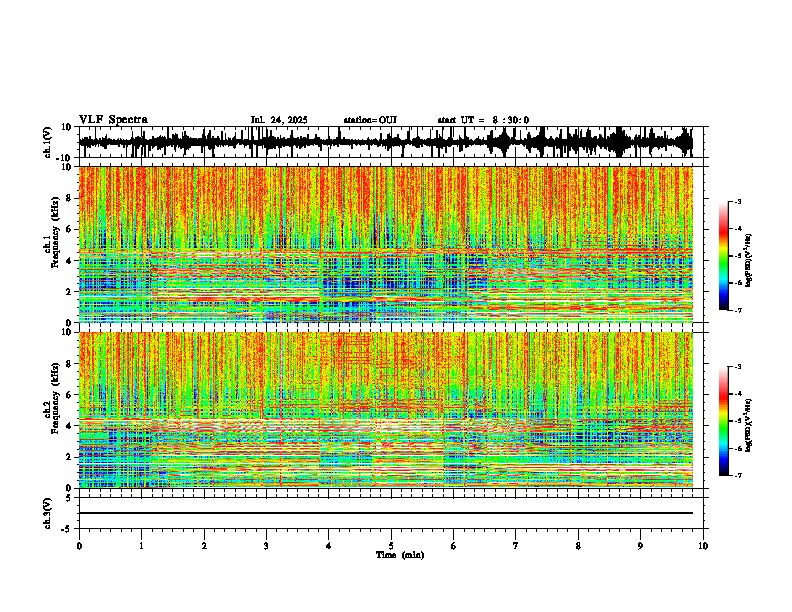This screenshot has height=612, width=792.
Task: Click the "-7" bottom value of ch.2 colorbar
Action: (x=737, y=475)
